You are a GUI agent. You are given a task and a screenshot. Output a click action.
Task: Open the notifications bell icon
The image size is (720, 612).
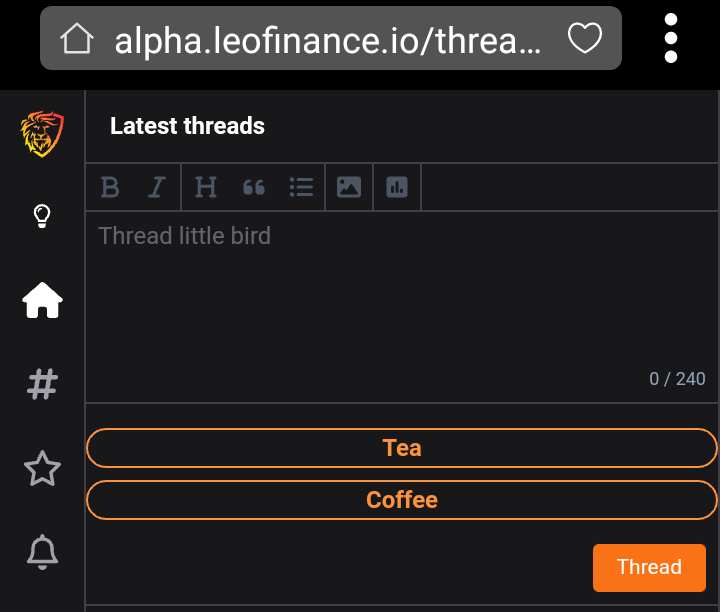pos(42,552)
